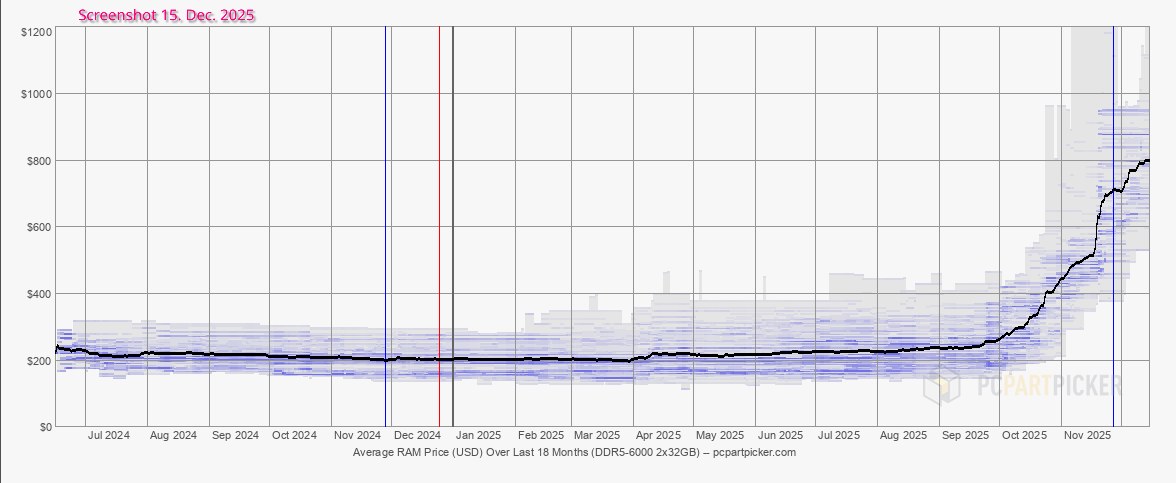Screen dimensions: 1176x483
Task: Click the Aug 2025 x-axis label
Action: pos(903,435)
